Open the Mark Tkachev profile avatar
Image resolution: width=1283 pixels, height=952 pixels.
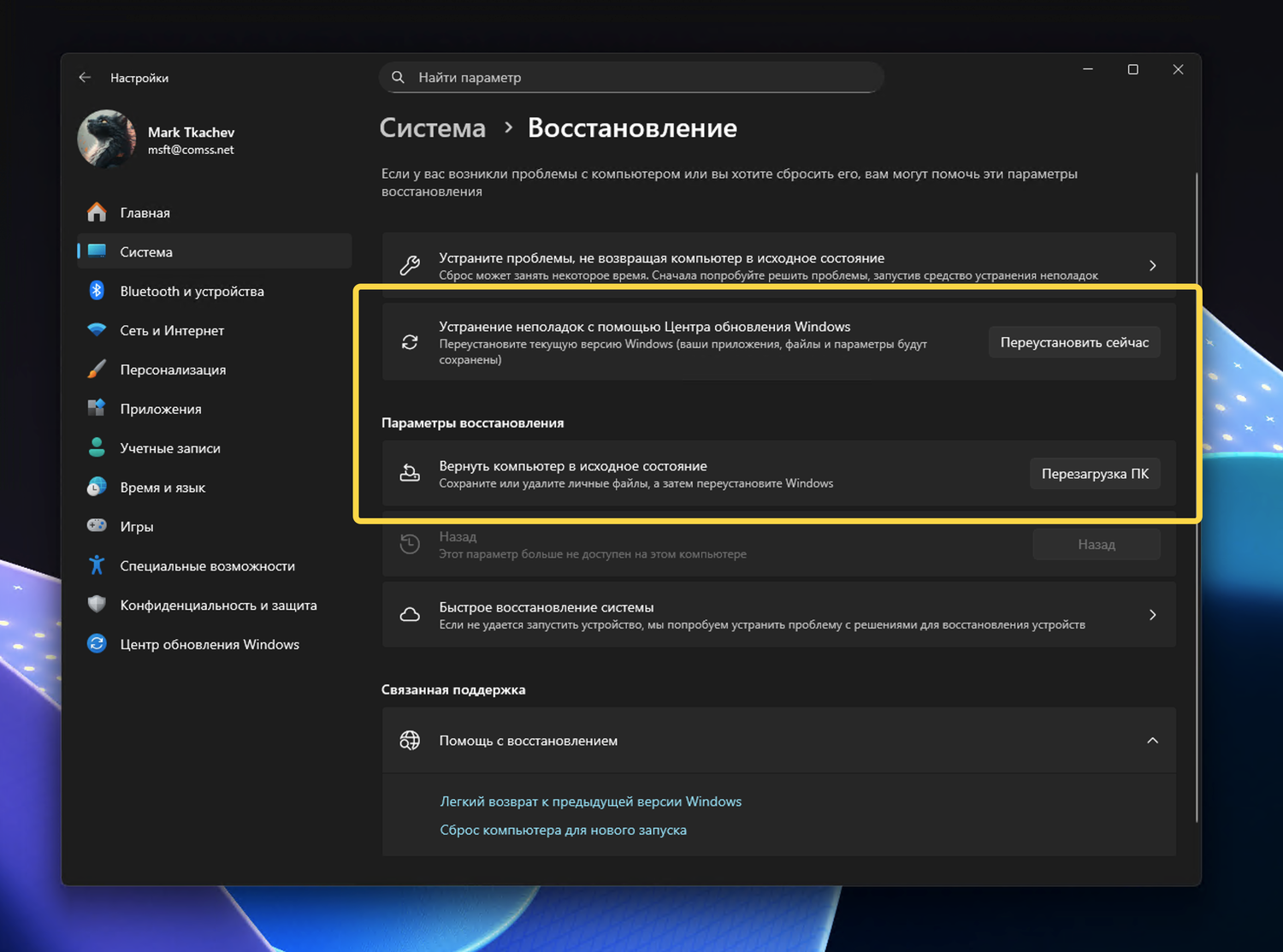pos(107,139)
